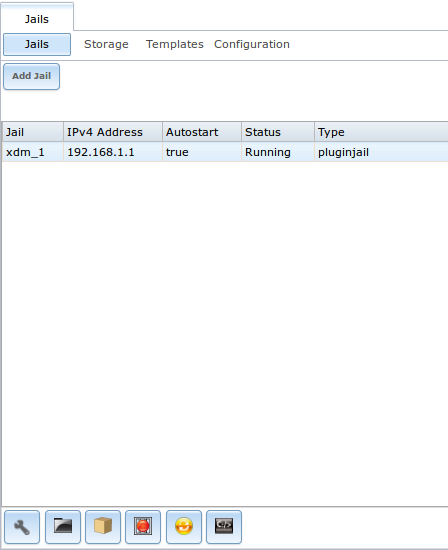Stop the jail with red button icon
The image size is (448, 550).
143,527
